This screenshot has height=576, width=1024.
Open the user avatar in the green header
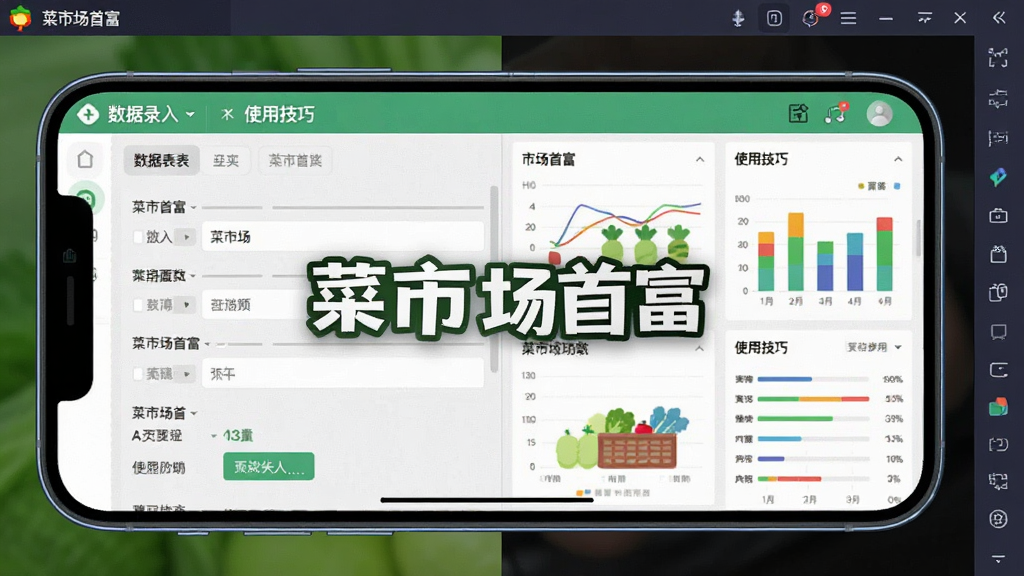[879, 114]
